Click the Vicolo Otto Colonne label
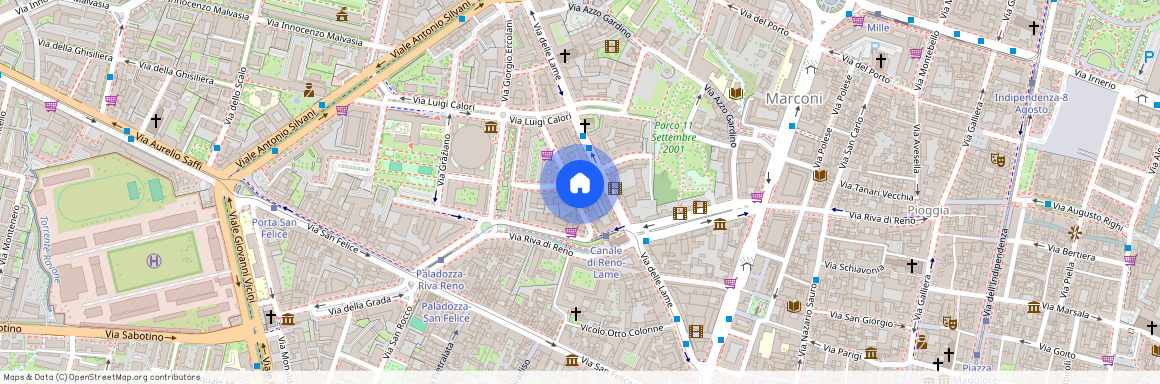 click(622, 329)
